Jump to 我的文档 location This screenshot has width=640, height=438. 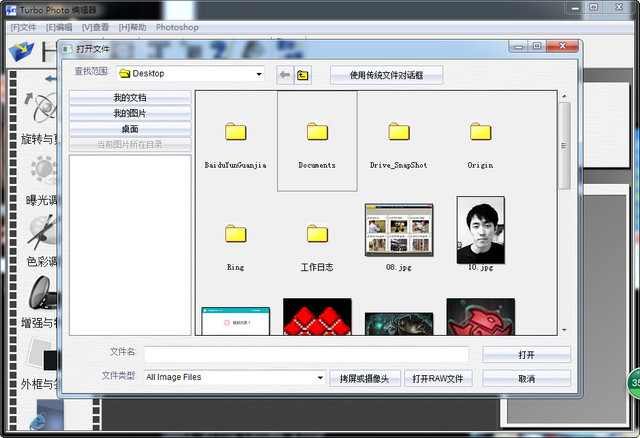[130, 98]
